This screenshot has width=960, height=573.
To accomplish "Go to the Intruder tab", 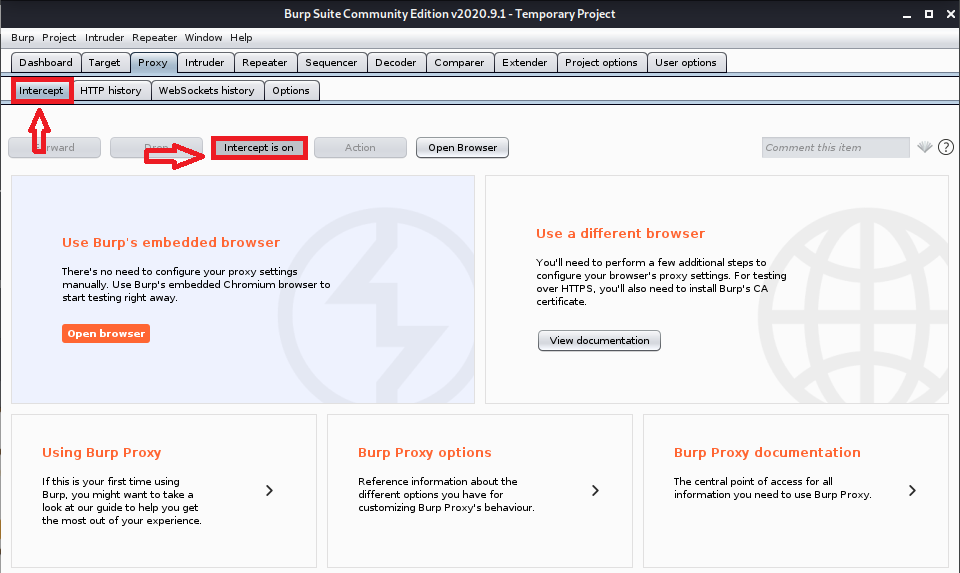I will (x=204, y=62).
